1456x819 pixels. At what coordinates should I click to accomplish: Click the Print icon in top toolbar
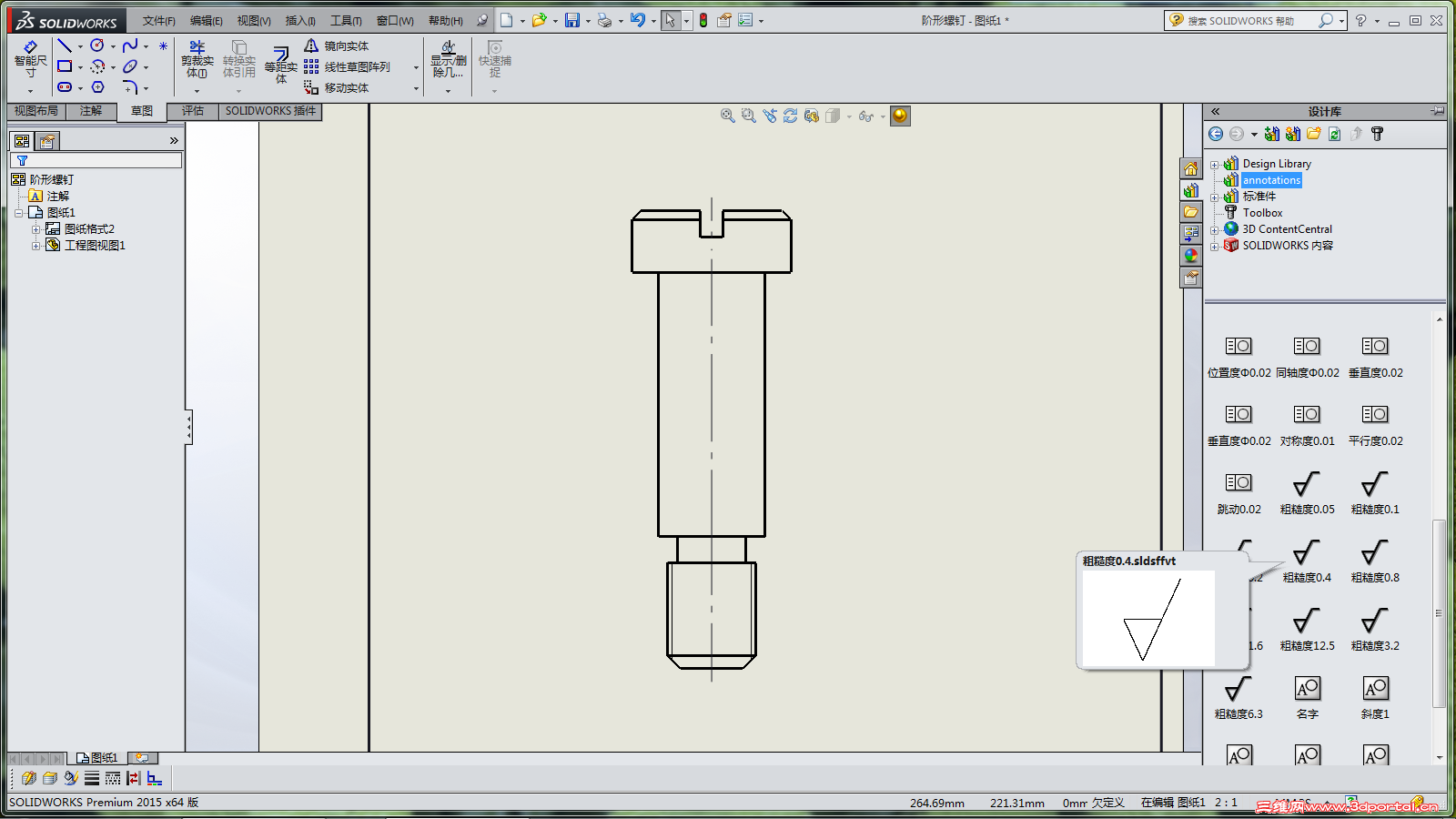point(604,20)
